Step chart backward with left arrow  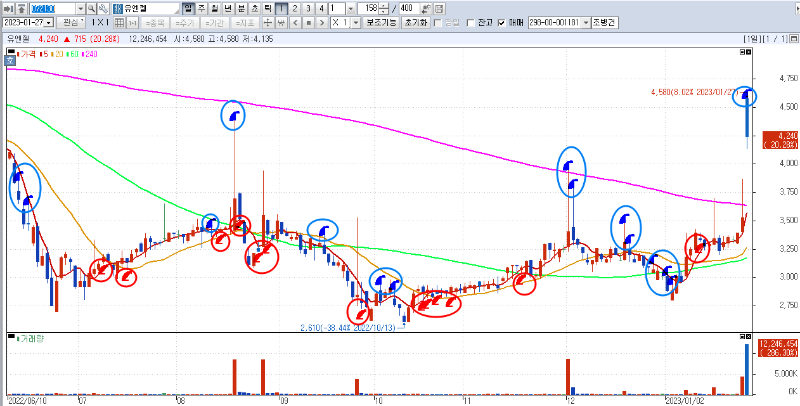[295, 23]
